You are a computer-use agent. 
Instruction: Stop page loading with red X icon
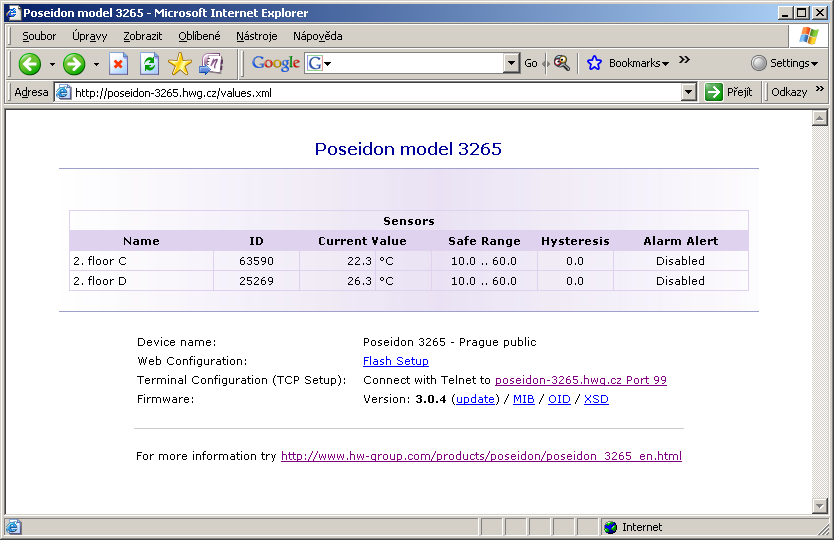click(x=118, y=64)
